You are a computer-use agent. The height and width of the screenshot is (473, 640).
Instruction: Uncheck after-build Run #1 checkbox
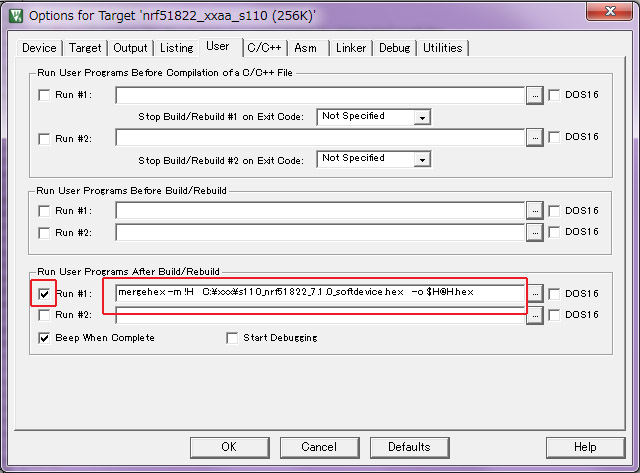point(44,293)
